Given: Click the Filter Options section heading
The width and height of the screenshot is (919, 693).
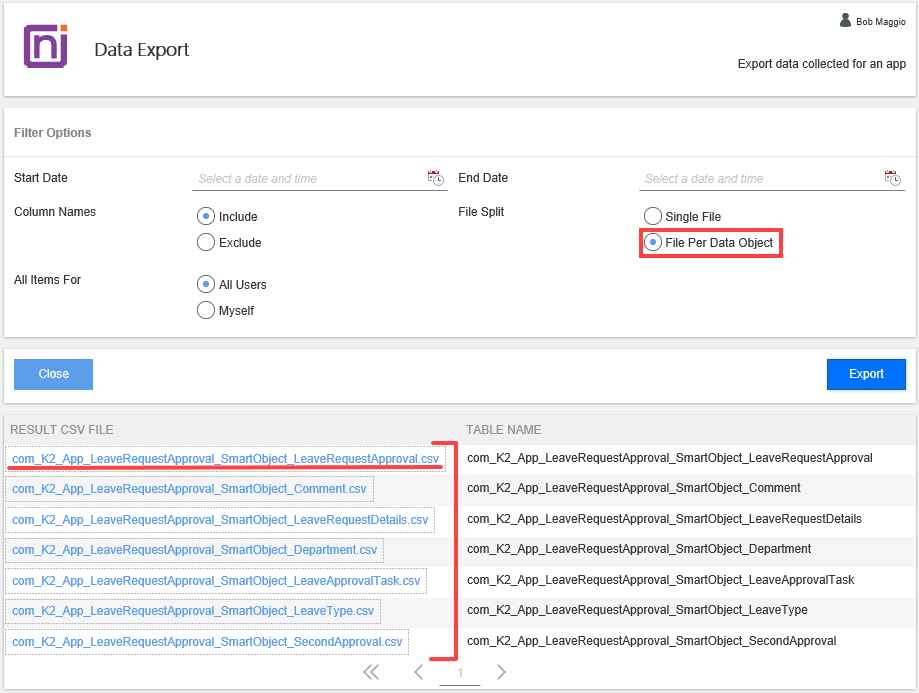Looking at the screenshot, I should coord(53,133).
